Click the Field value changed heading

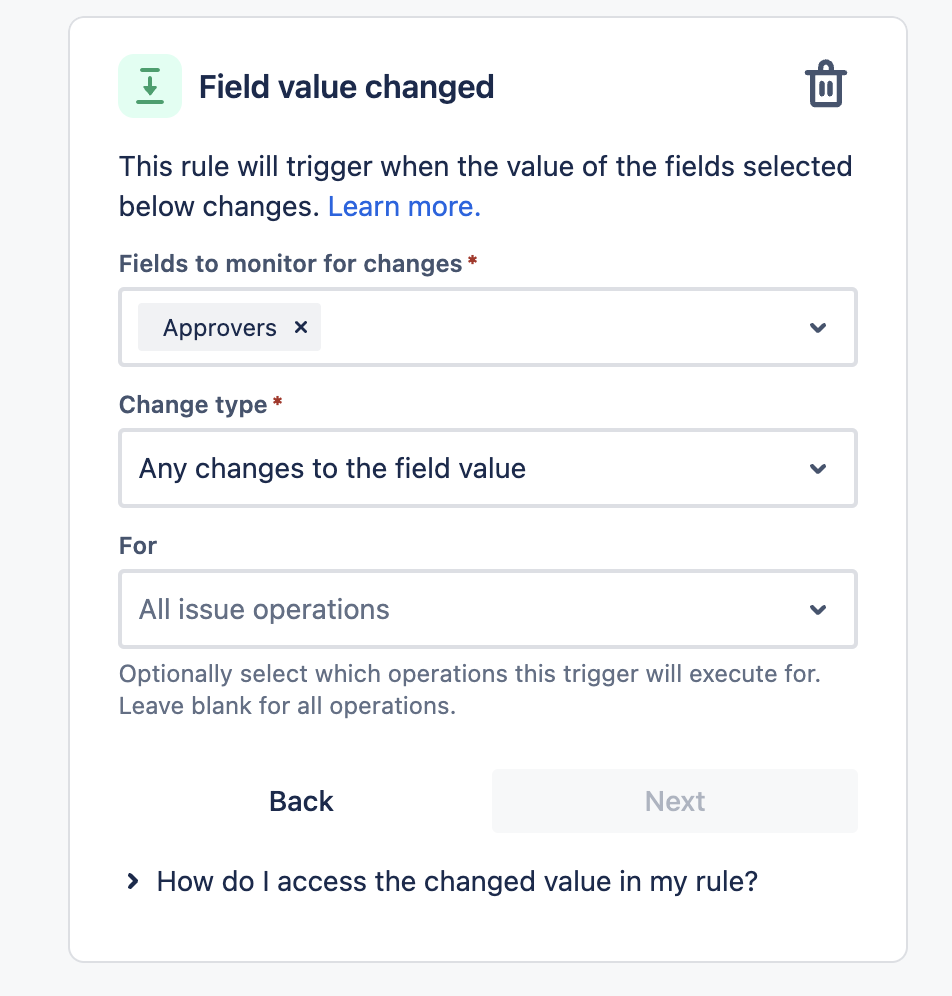(x=346, y=86)
